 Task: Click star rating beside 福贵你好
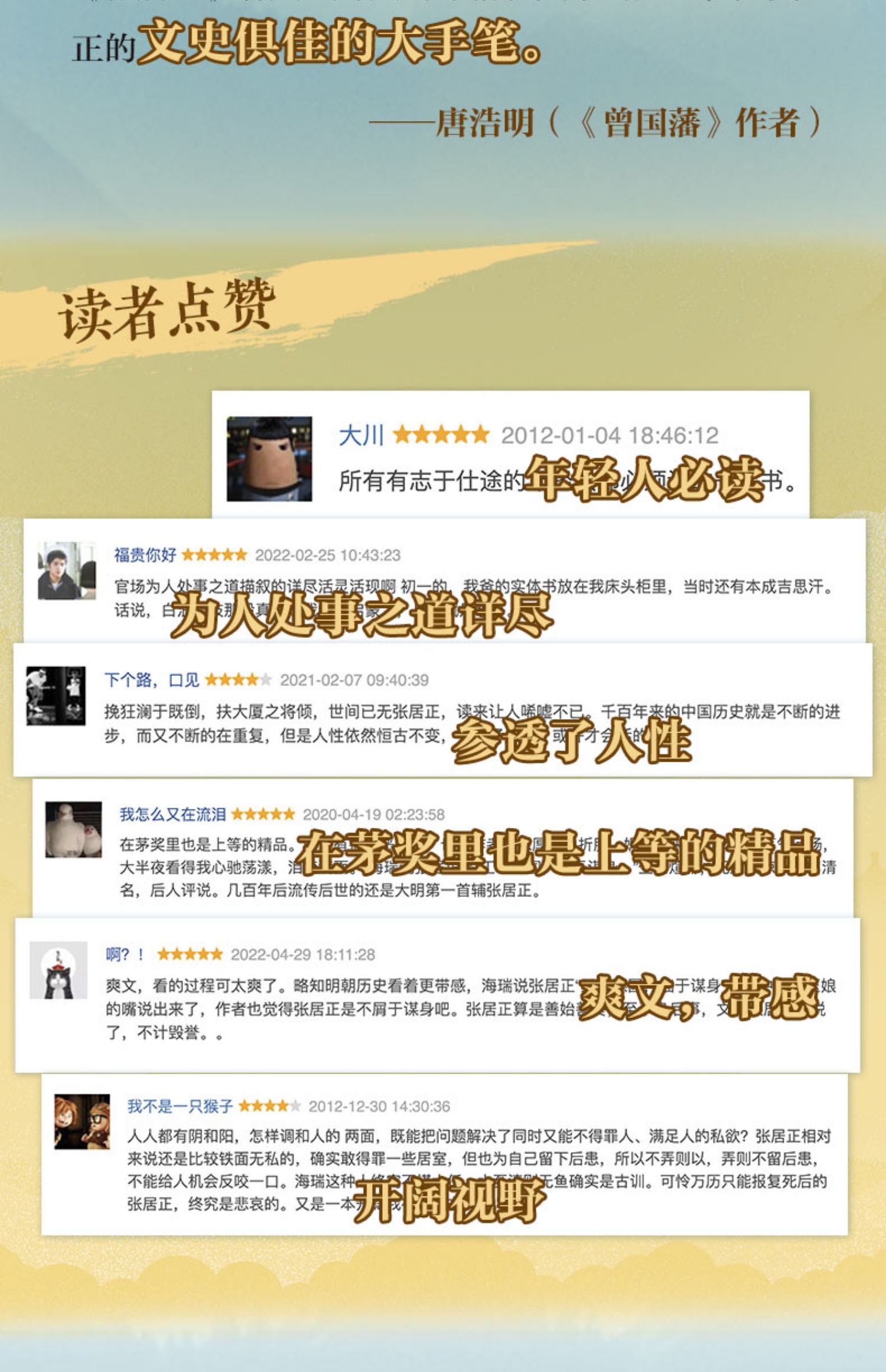click(214, 555)
